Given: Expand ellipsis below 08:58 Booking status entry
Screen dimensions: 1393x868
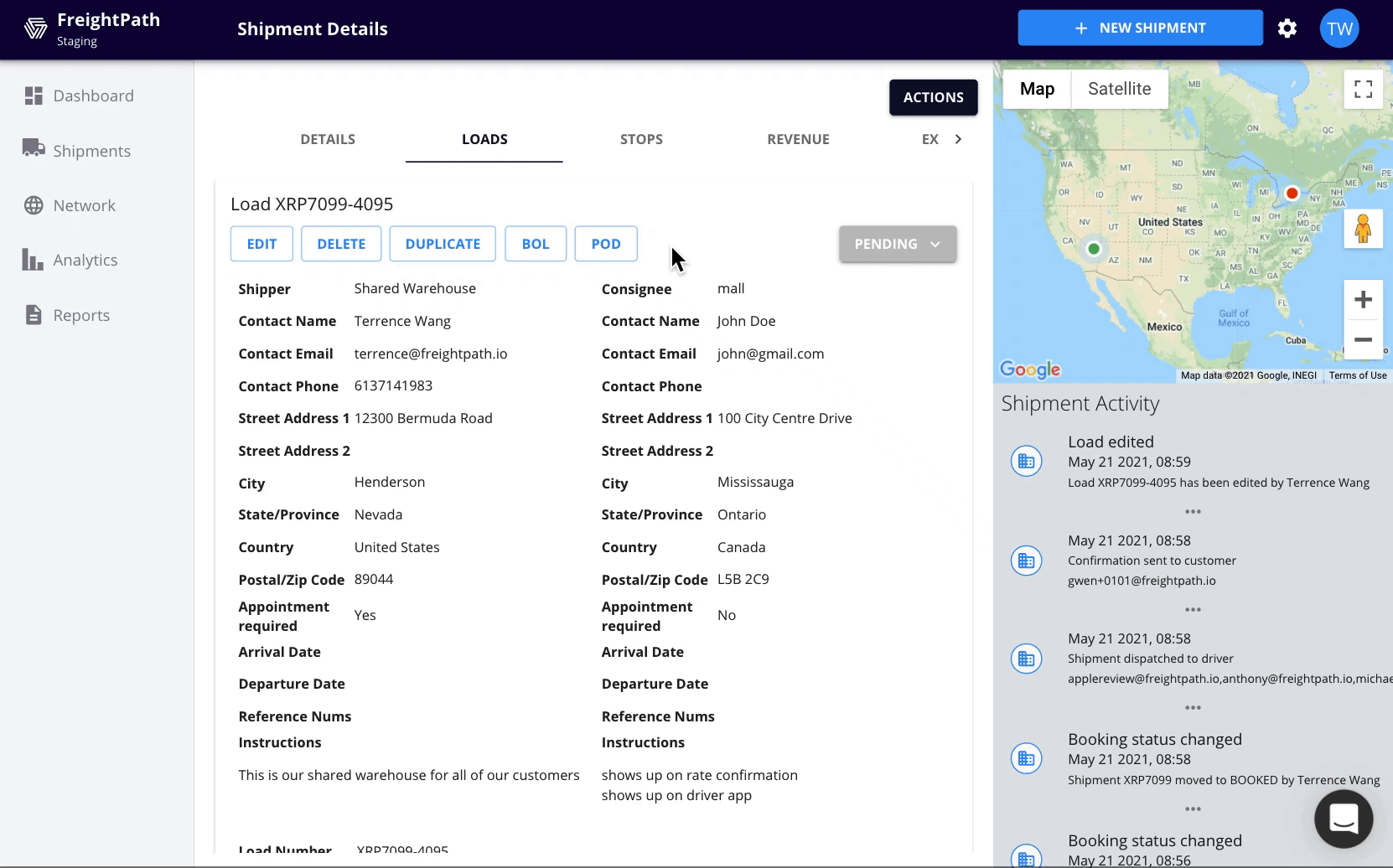Looking at the screenshot, I should (1193, 809).
